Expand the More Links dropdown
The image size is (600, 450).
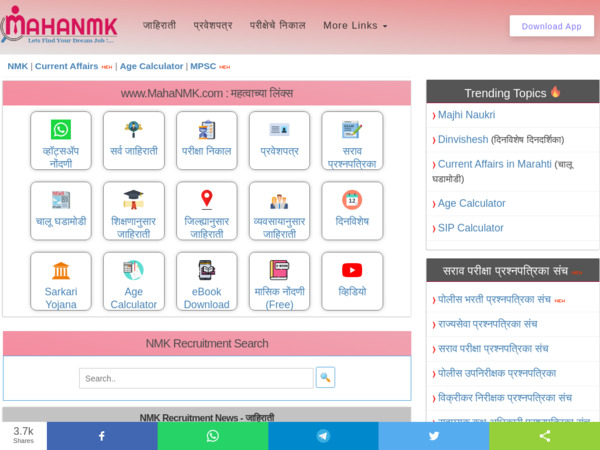[355, 26]
